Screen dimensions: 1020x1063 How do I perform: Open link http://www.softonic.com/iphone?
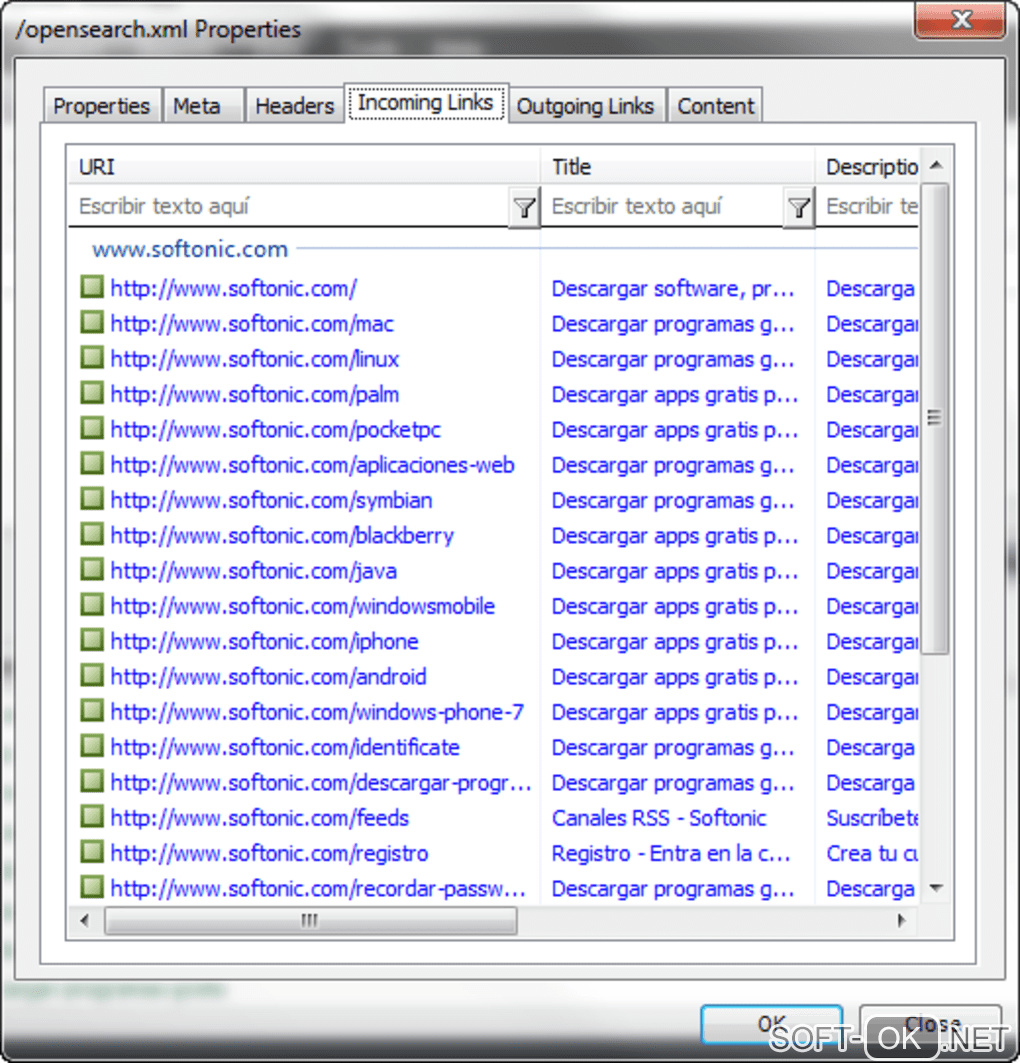tap(264, 641)
